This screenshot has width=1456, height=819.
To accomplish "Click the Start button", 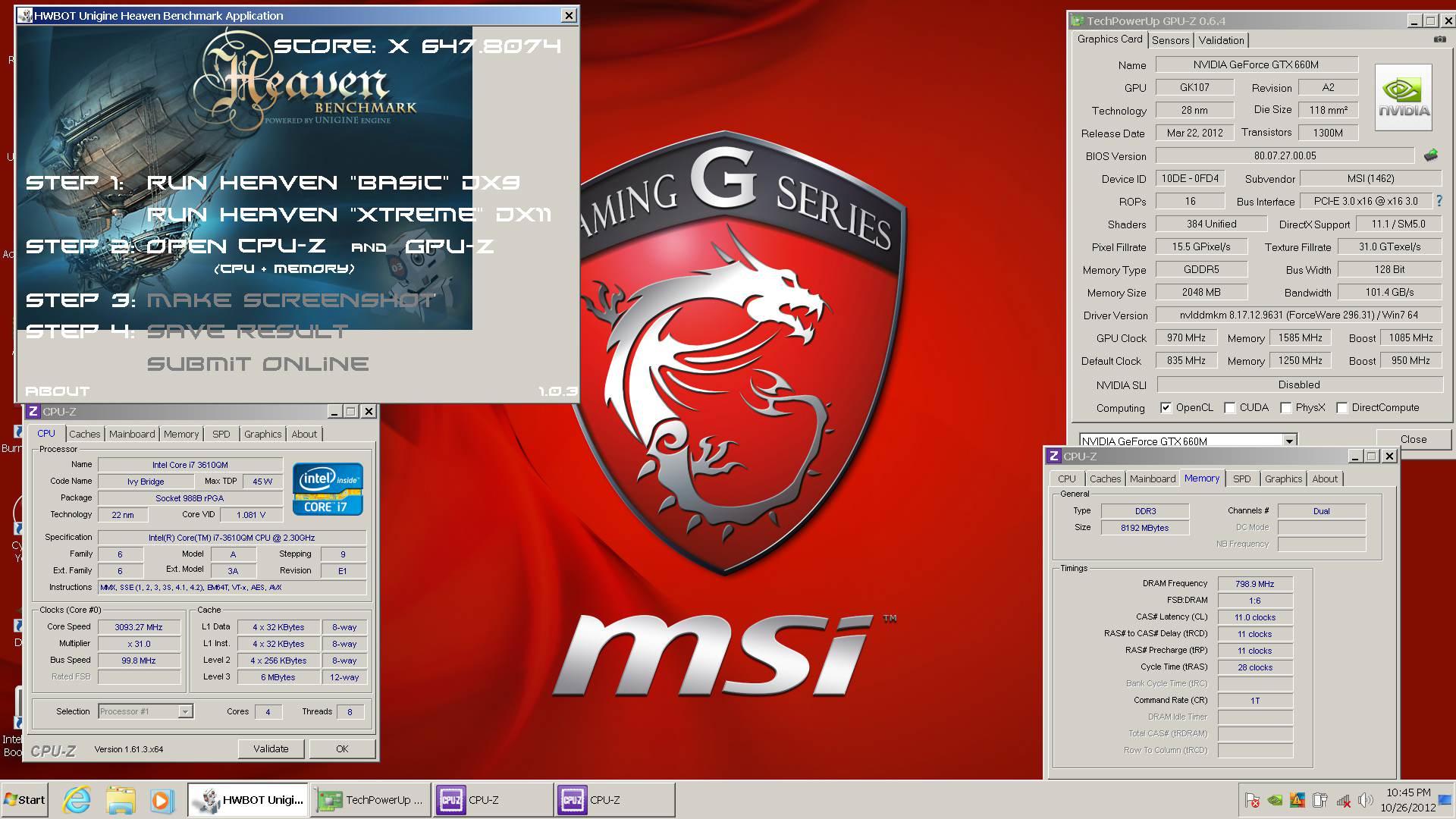I will click(24, 800).
